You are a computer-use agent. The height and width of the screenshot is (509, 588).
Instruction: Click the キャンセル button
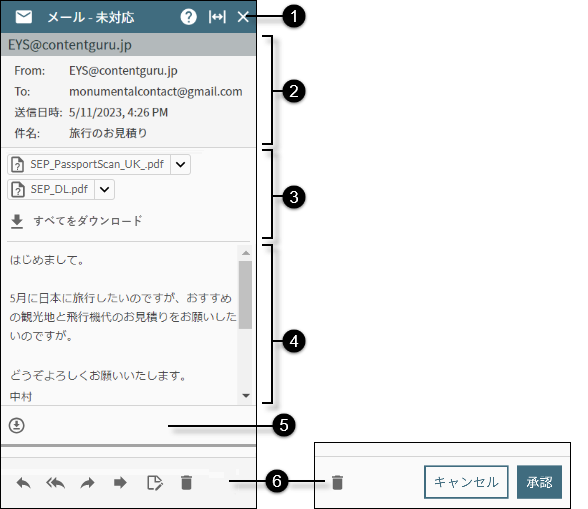[x=466, y=482]
